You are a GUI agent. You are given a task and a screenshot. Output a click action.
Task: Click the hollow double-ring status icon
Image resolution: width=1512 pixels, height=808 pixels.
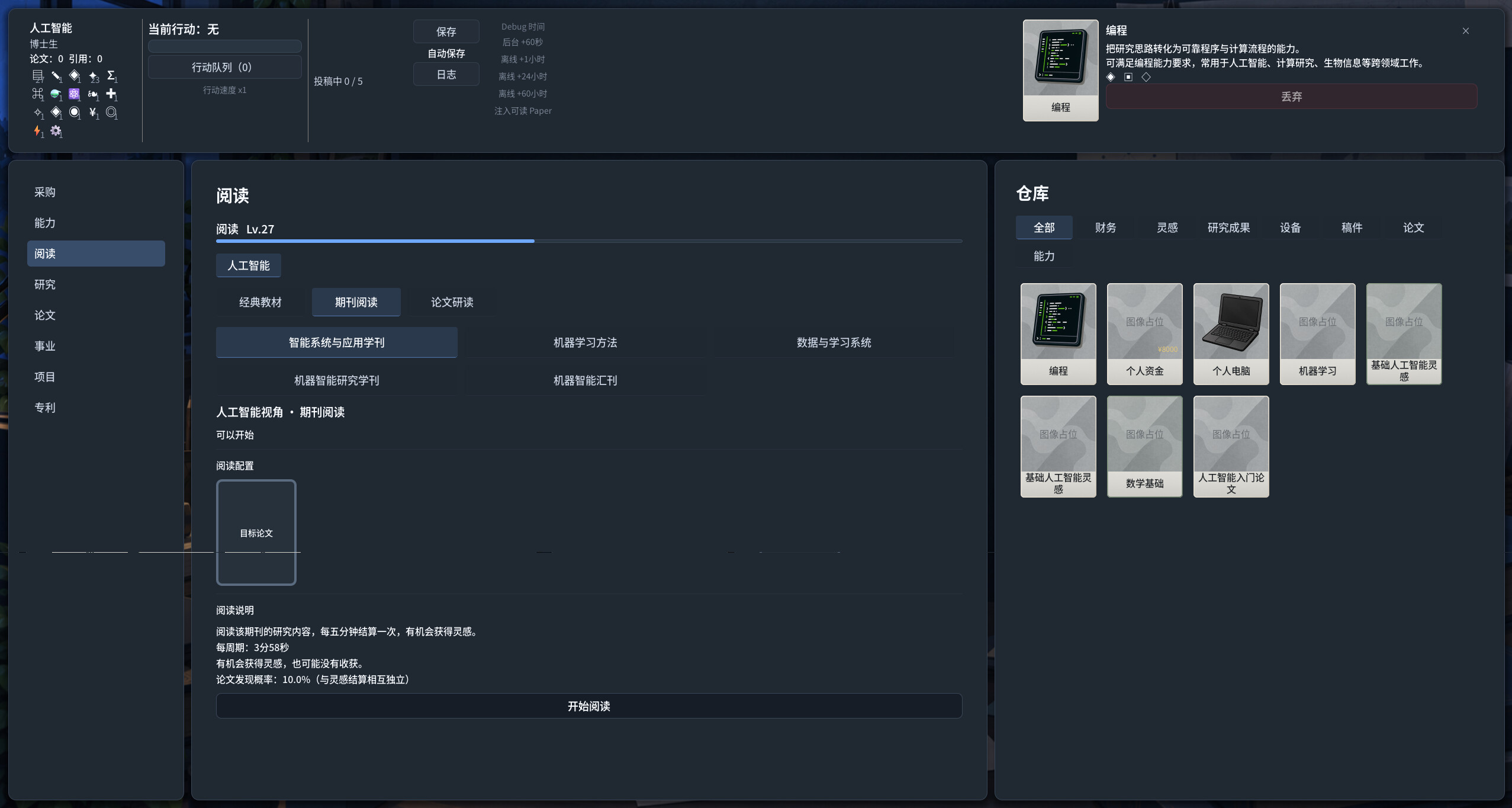click(111, 111)
